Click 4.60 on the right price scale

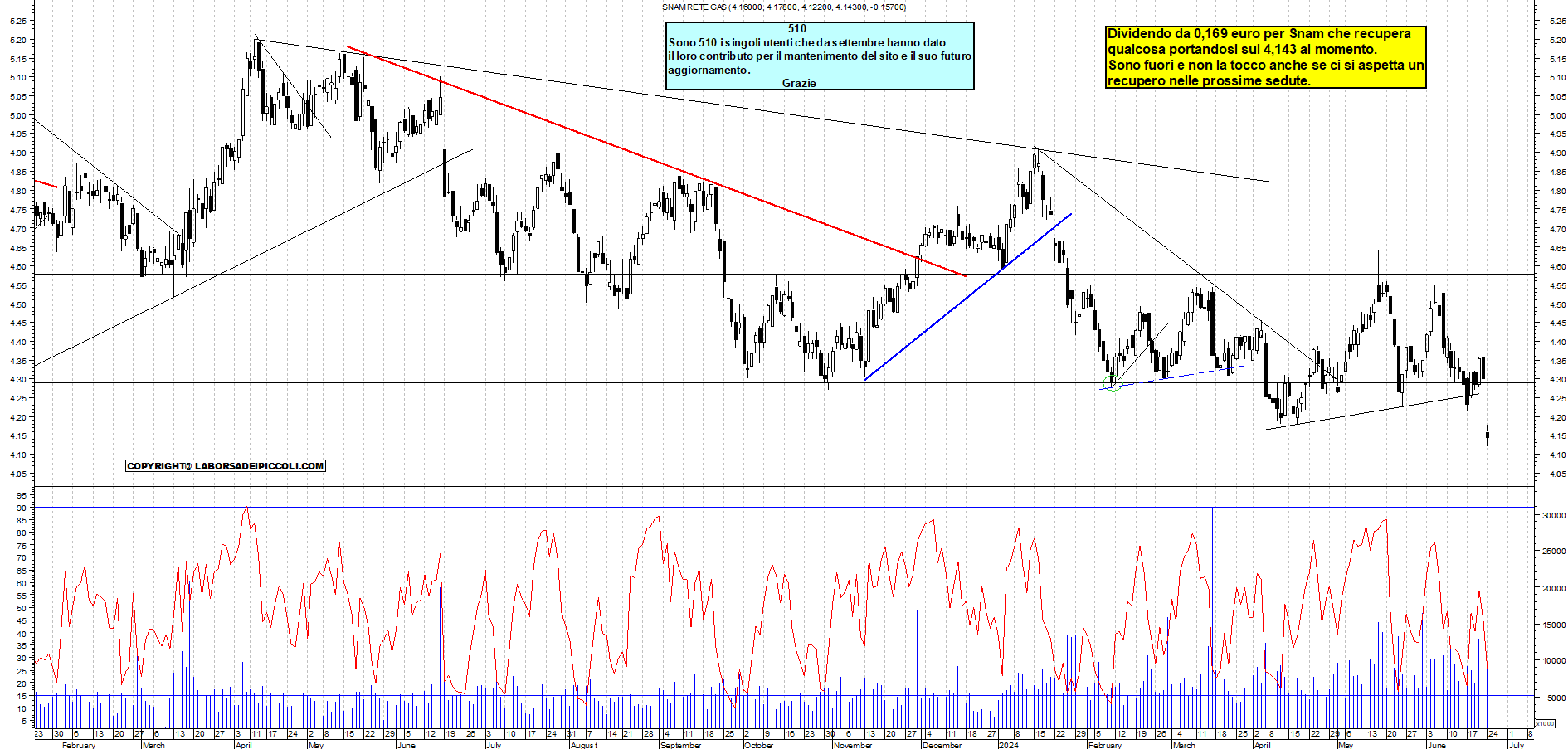click(1557, 266)
